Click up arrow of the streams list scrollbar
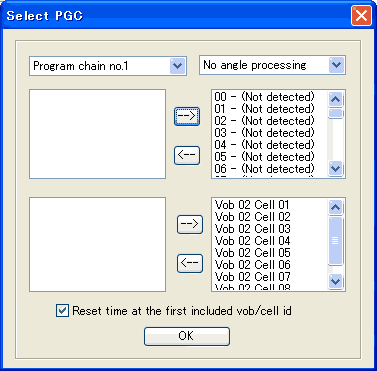Image resolution: width=377 pixels, height=371 pixels. tap(336, 99)
